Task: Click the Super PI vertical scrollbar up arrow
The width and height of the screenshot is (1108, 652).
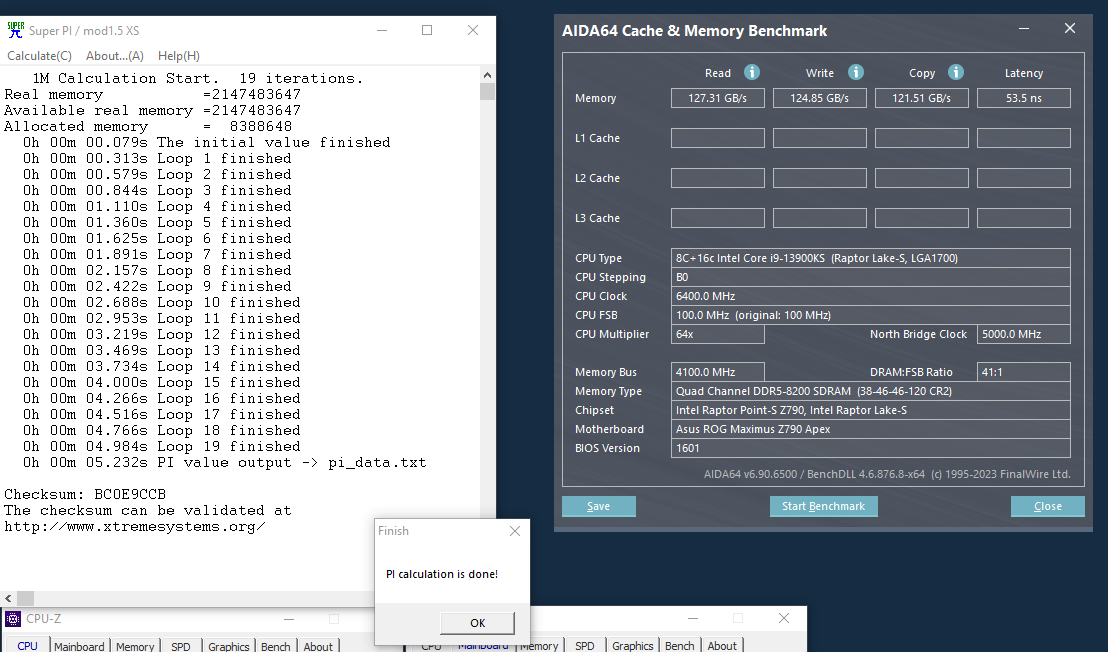Action: (487, 75)
